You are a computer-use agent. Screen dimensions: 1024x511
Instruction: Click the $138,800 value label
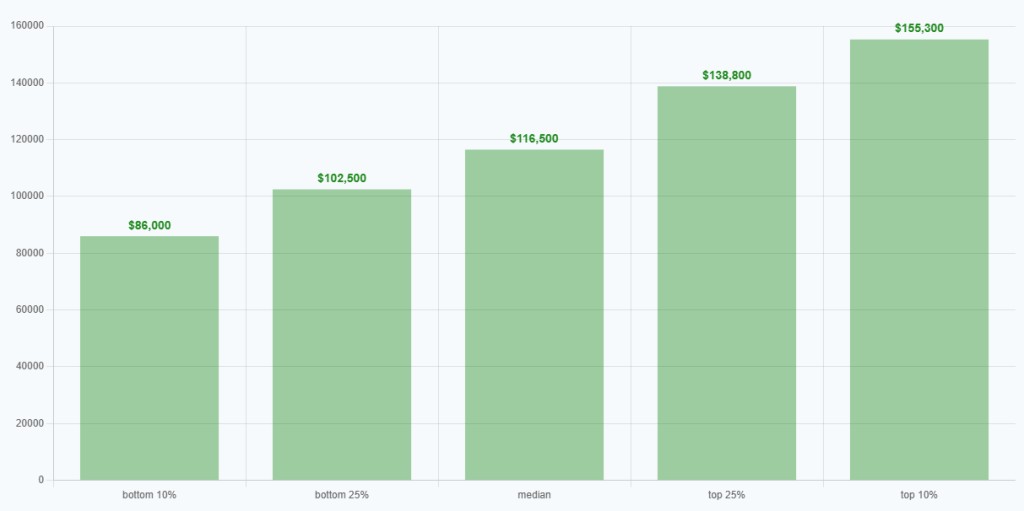(x=726, y=76)
